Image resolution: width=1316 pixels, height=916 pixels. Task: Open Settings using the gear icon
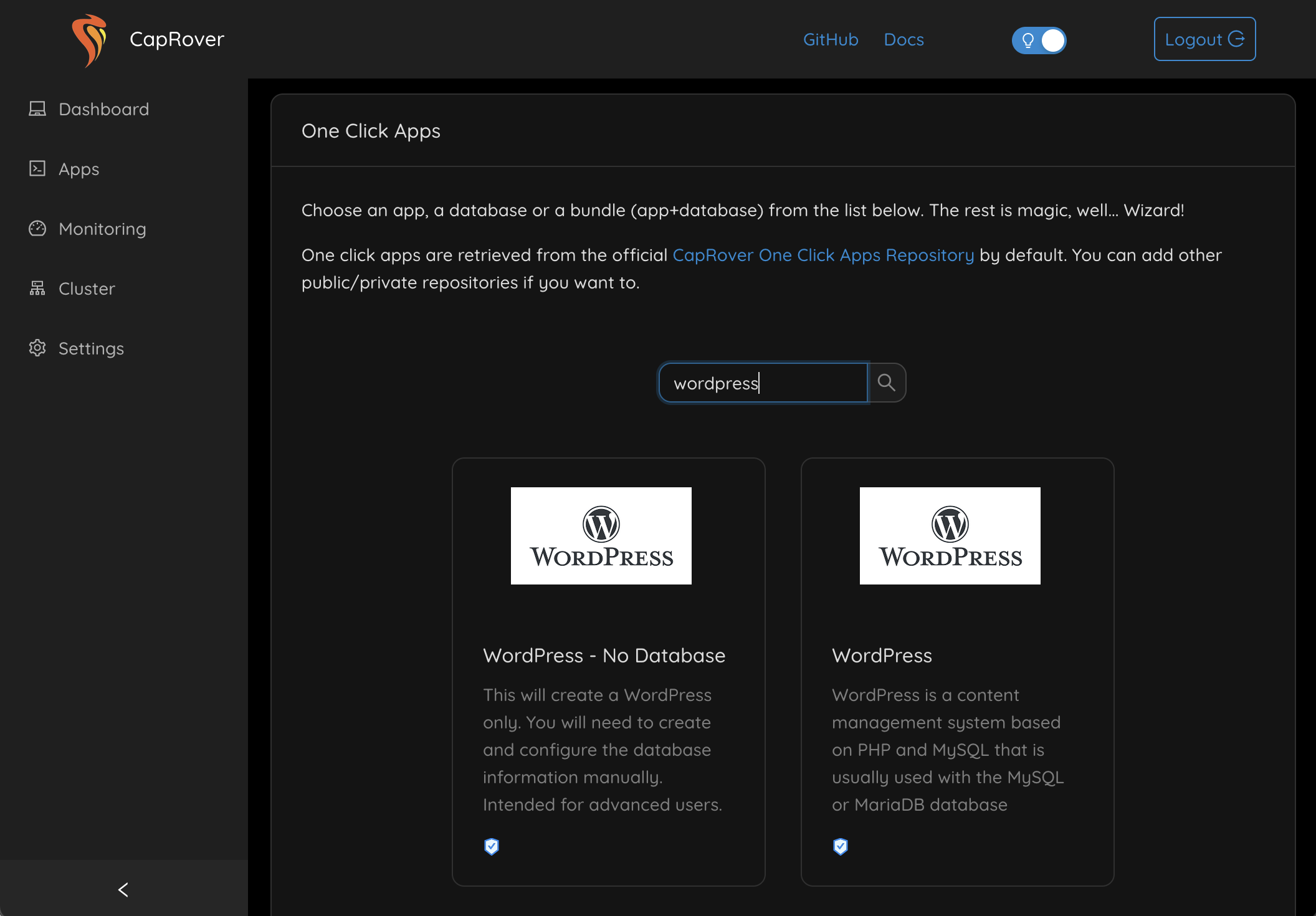coord(37,348)
